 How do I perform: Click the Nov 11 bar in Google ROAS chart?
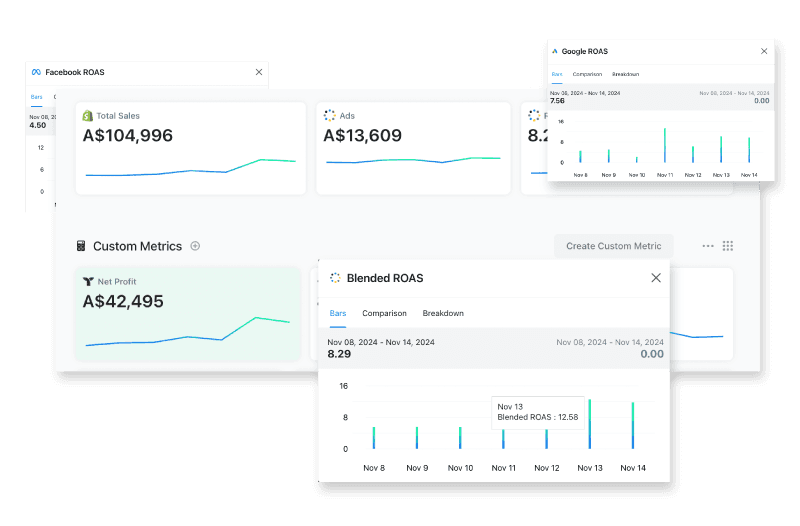click(665, 145)
